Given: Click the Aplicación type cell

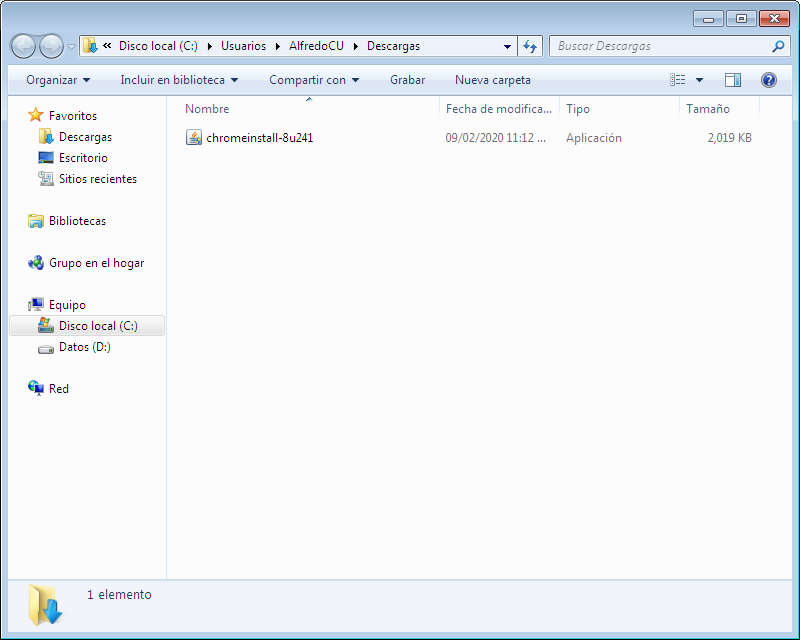Looking at the screenshot, I should tap(593, 138).
